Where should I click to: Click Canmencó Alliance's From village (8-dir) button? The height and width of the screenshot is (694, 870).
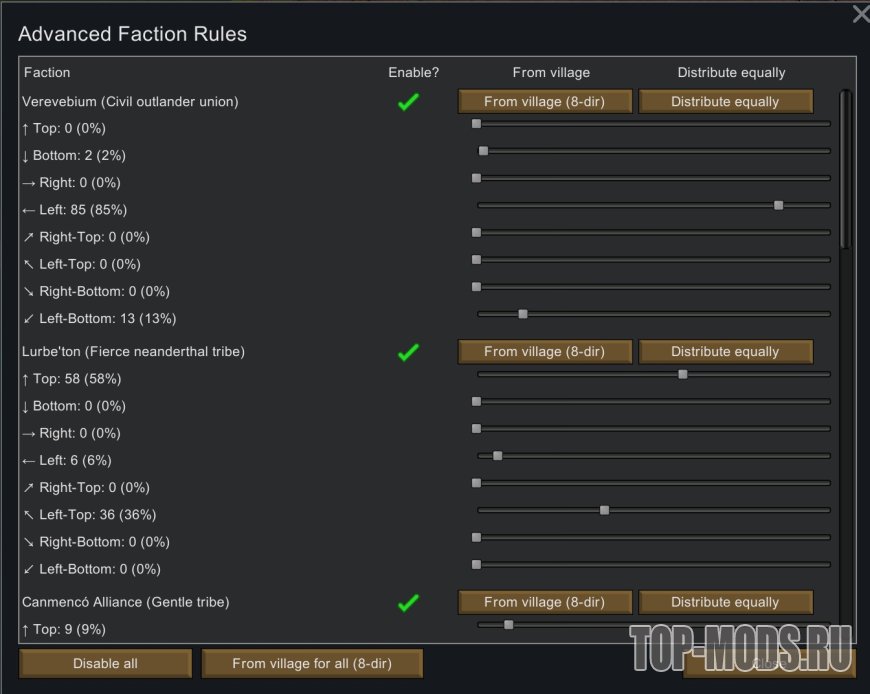[545, 603]
